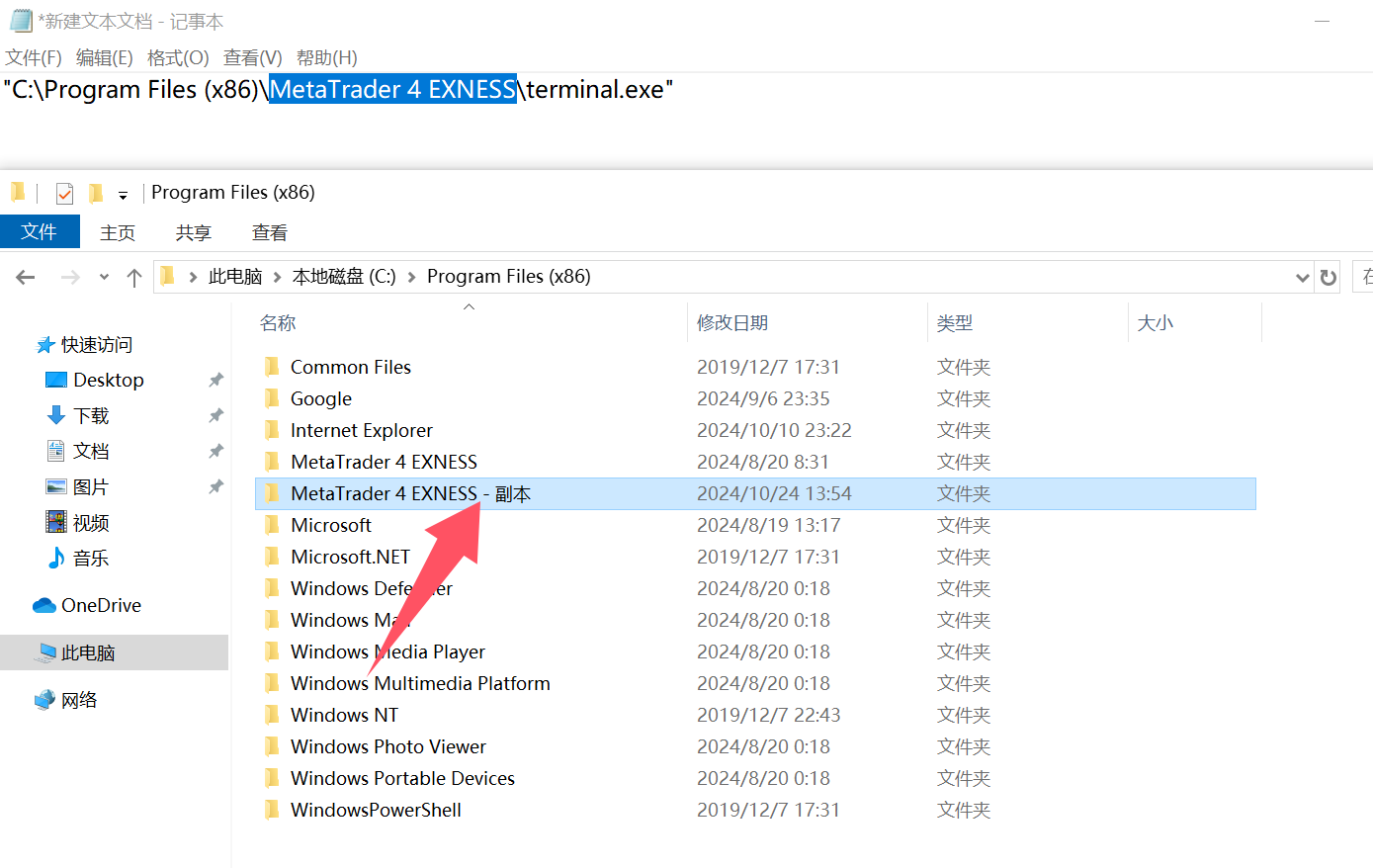Select MetaTrader 4 EXNESS - 副本 folder
This screenshot has width=1373, height=868.
pos(755,493)
